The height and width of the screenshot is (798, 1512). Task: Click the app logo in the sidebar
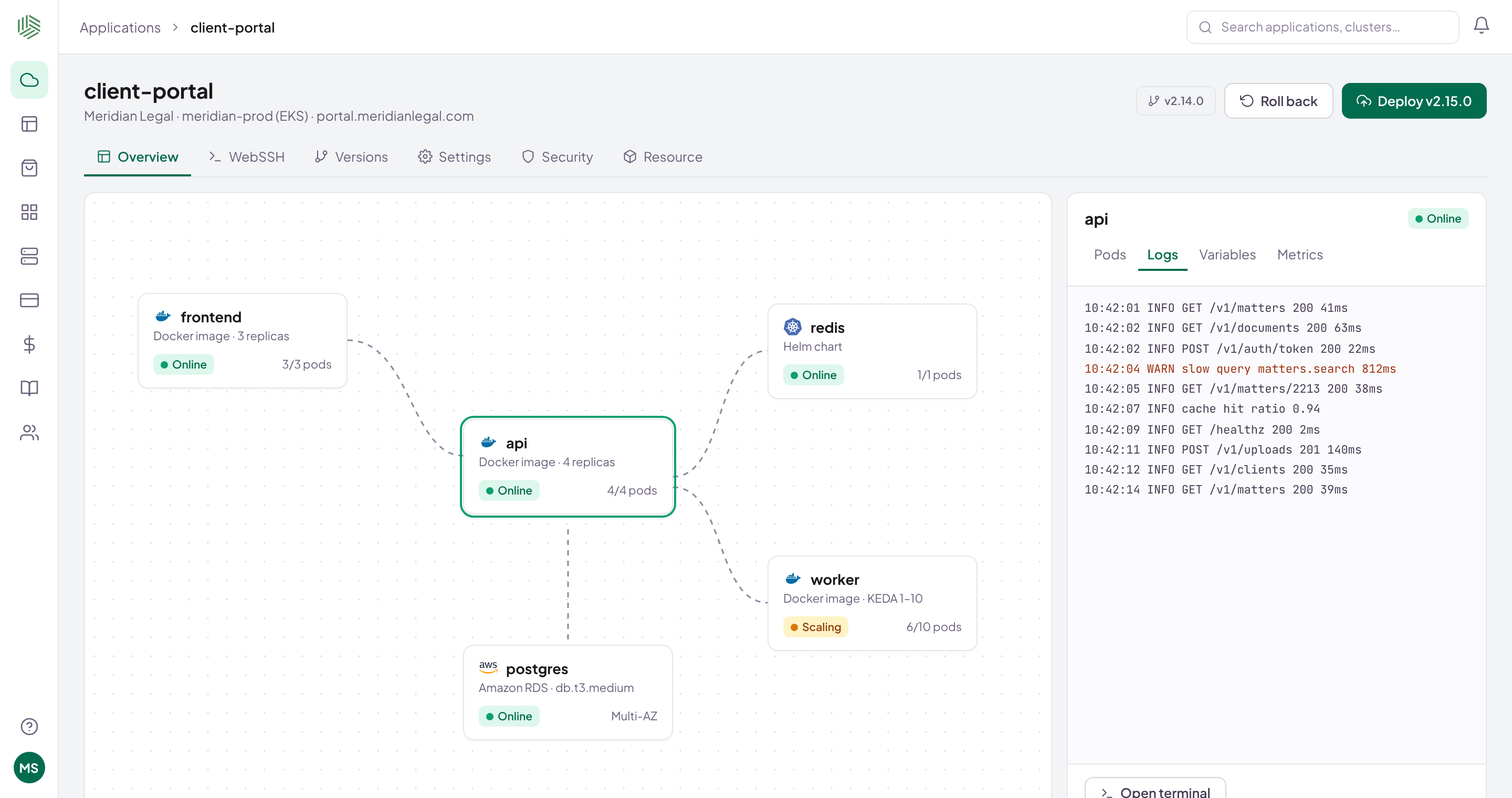(29, 27)
